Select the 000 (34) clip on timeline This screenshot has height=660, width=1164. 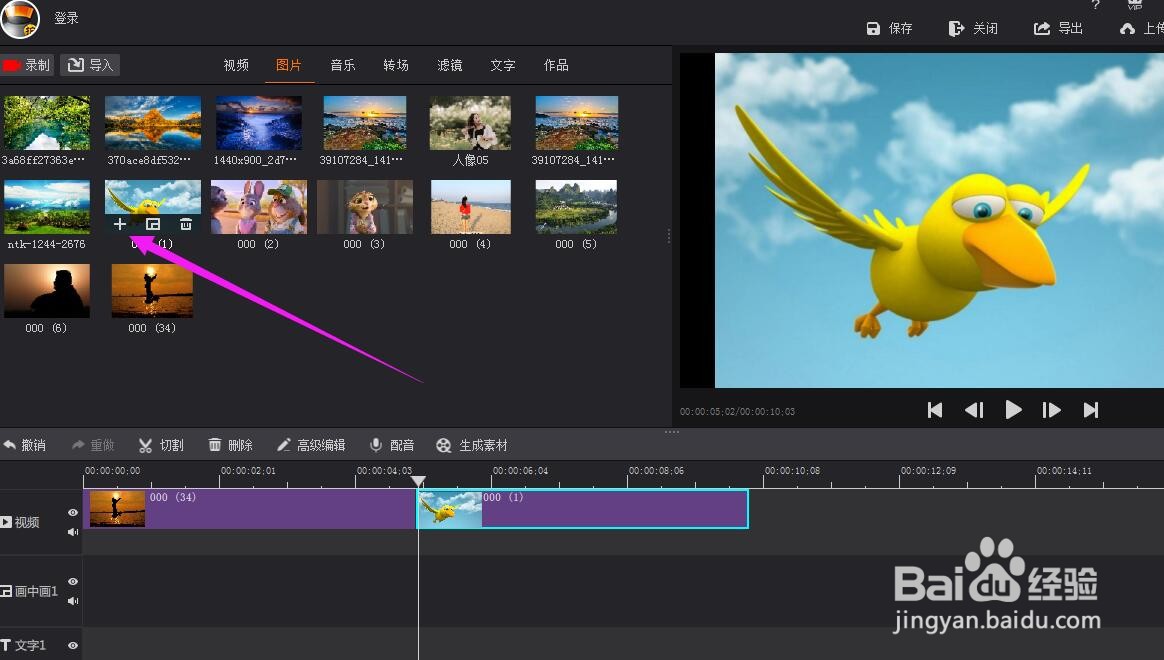250,509
